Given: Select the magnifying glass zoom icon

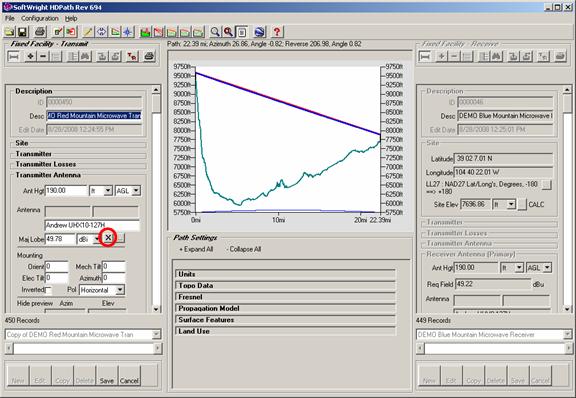Looking at the screenshot, I should pyautogui.click(x=215, y=32).
